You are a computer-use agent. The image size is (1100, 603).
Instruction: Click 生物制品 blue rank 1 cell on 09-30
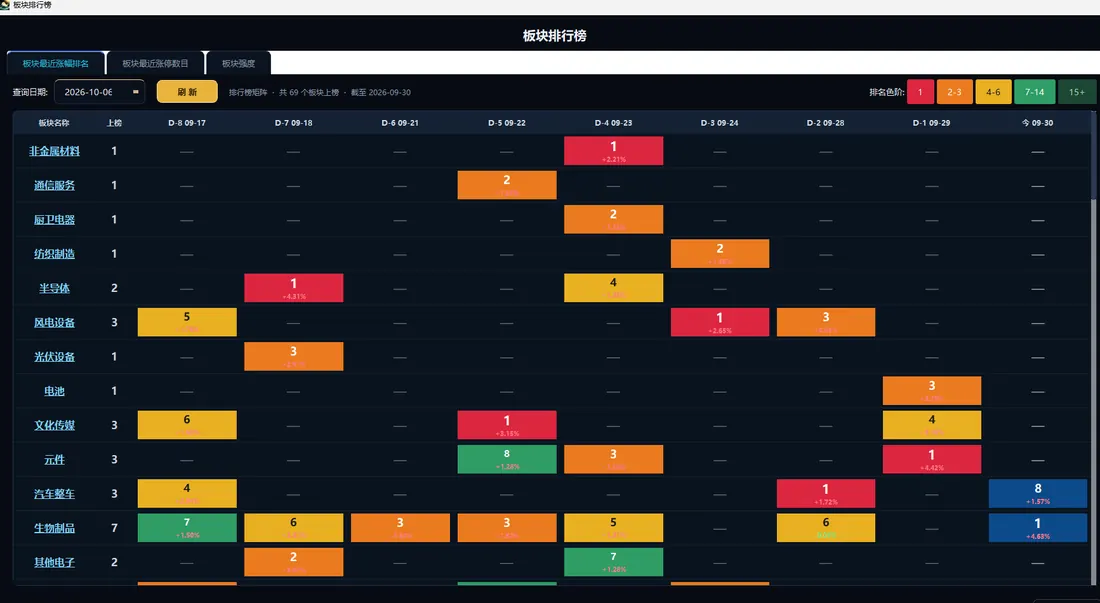1038,528
